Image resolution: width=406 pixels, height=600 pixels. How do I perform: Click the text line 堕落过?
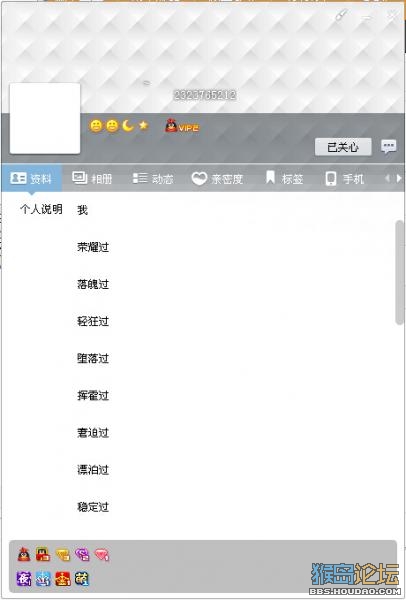(x=93, y=358)
